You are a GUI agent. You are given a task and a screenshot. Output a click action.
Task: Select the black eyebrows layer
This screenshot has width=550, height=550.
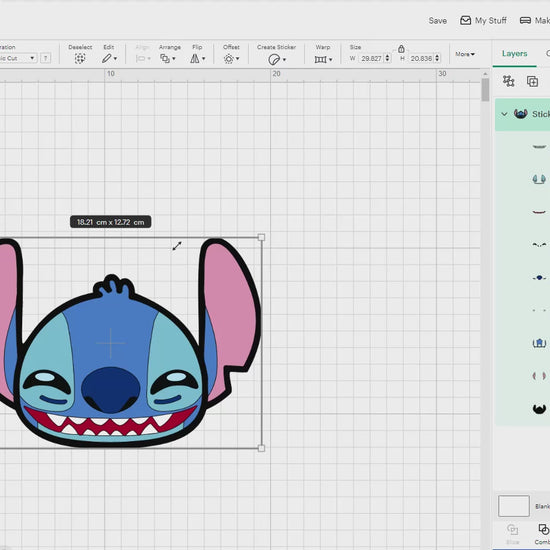point(539,244)
